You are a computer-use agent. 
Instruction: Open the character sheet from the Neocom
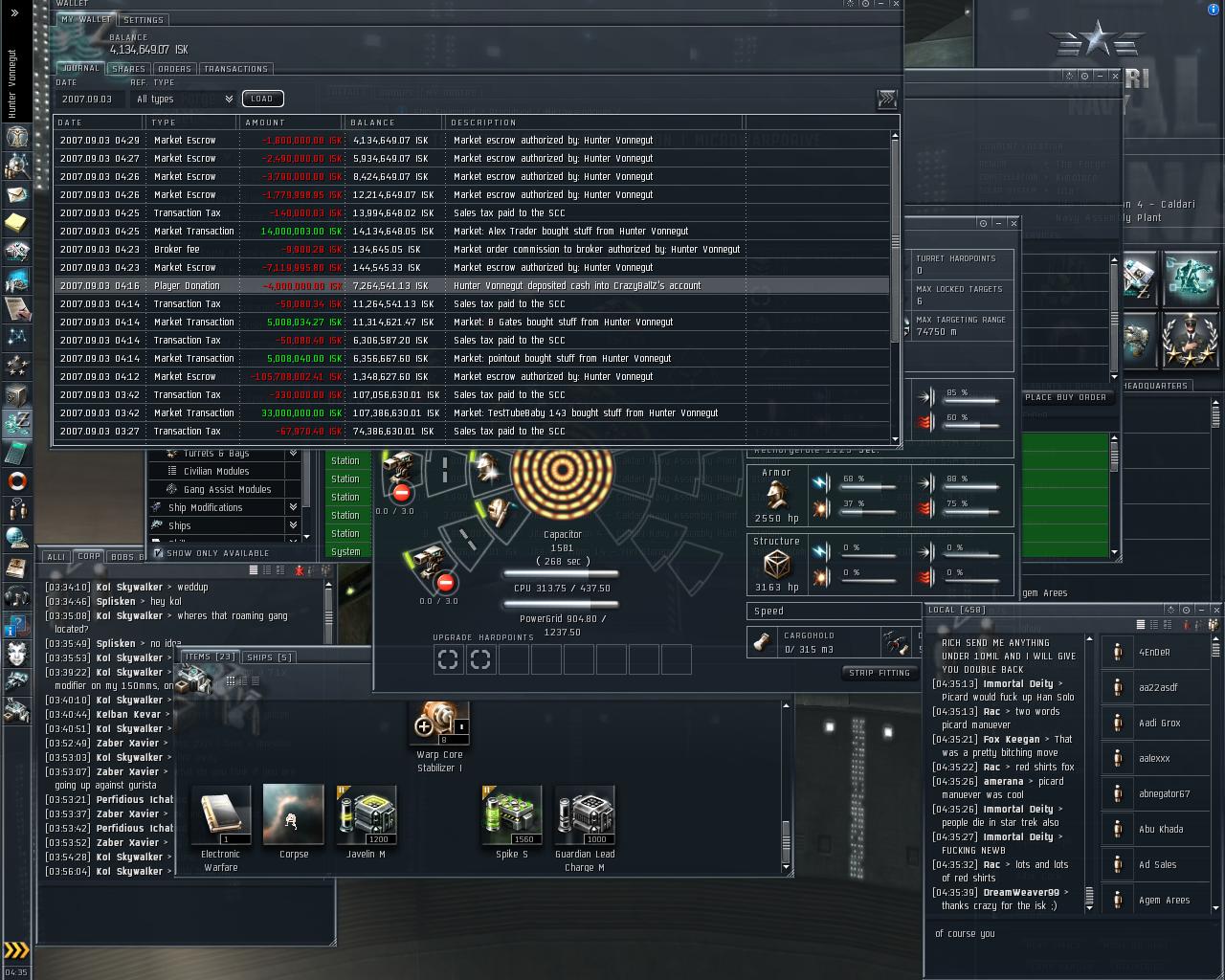17,137
